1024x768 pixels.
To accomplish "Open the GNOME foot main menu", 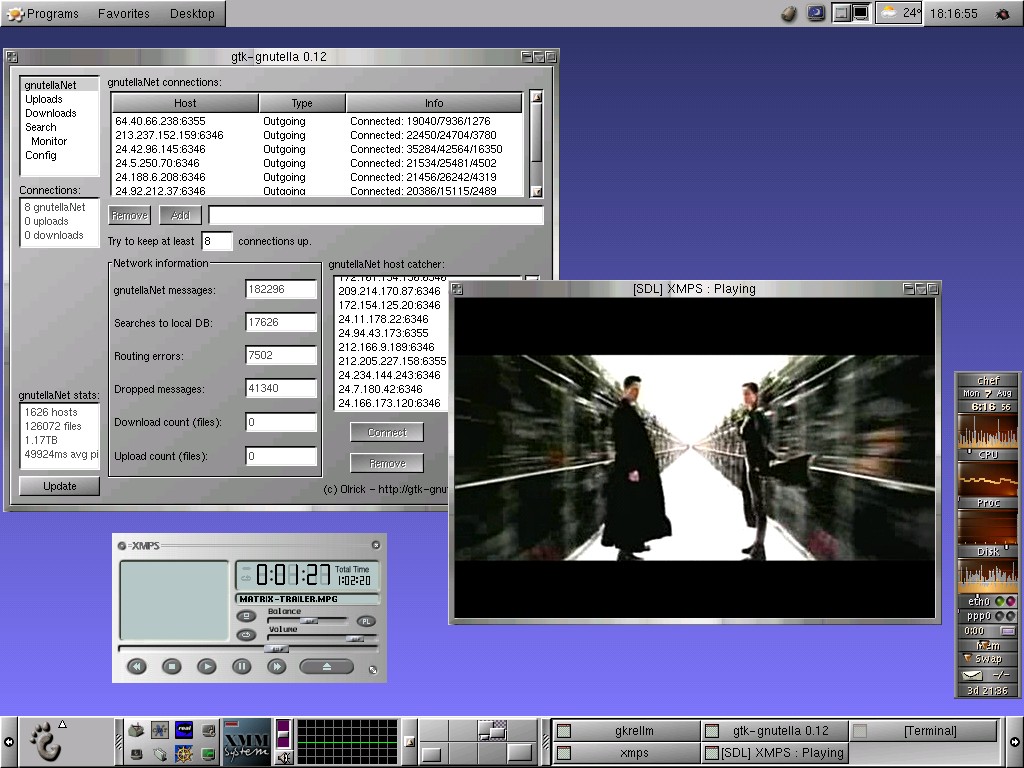I will tap(46, 741).
